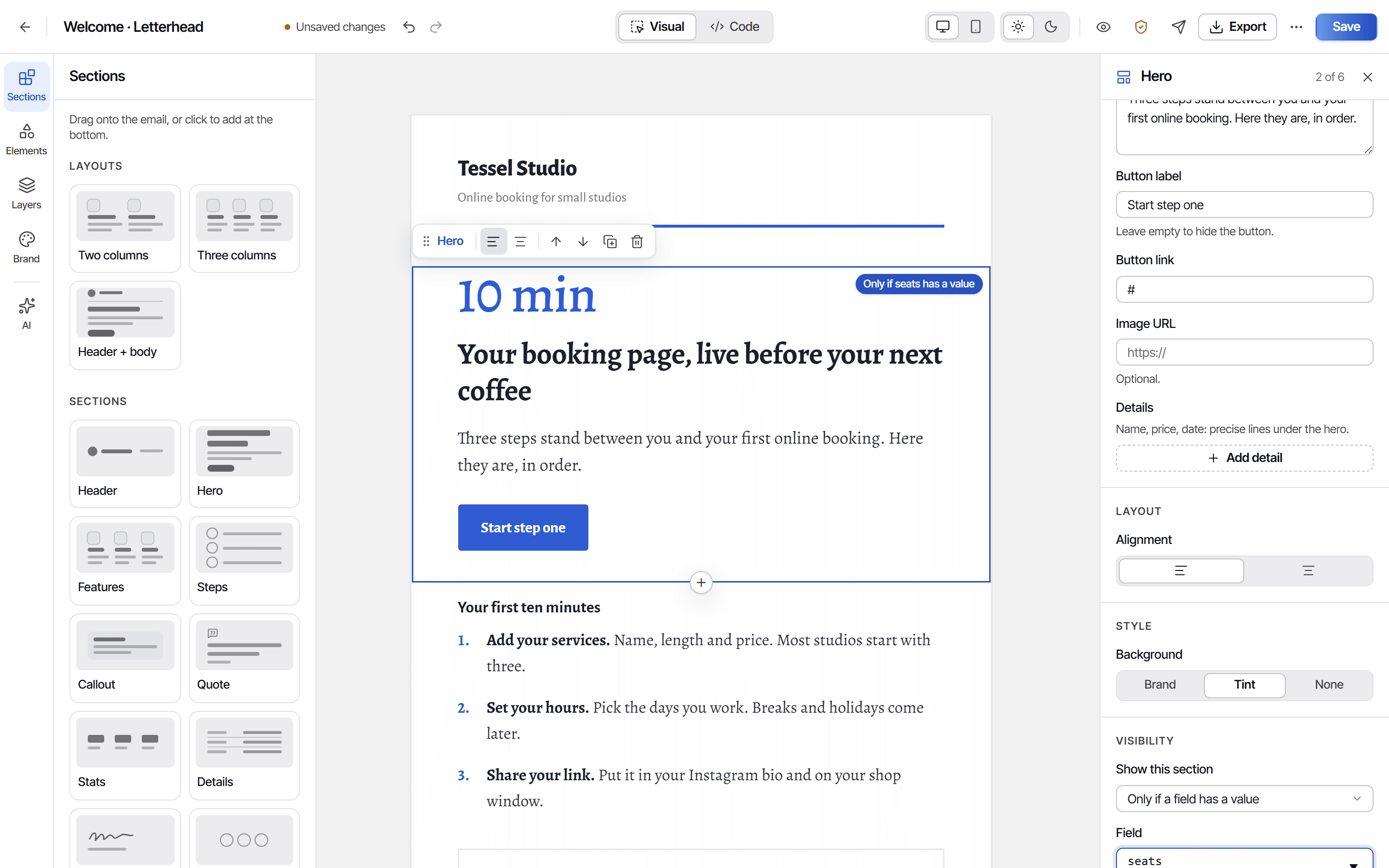Set center alignment in Hero floating toolbar
The height and width of the screenshot is (868, 1389).
(520, 241)
